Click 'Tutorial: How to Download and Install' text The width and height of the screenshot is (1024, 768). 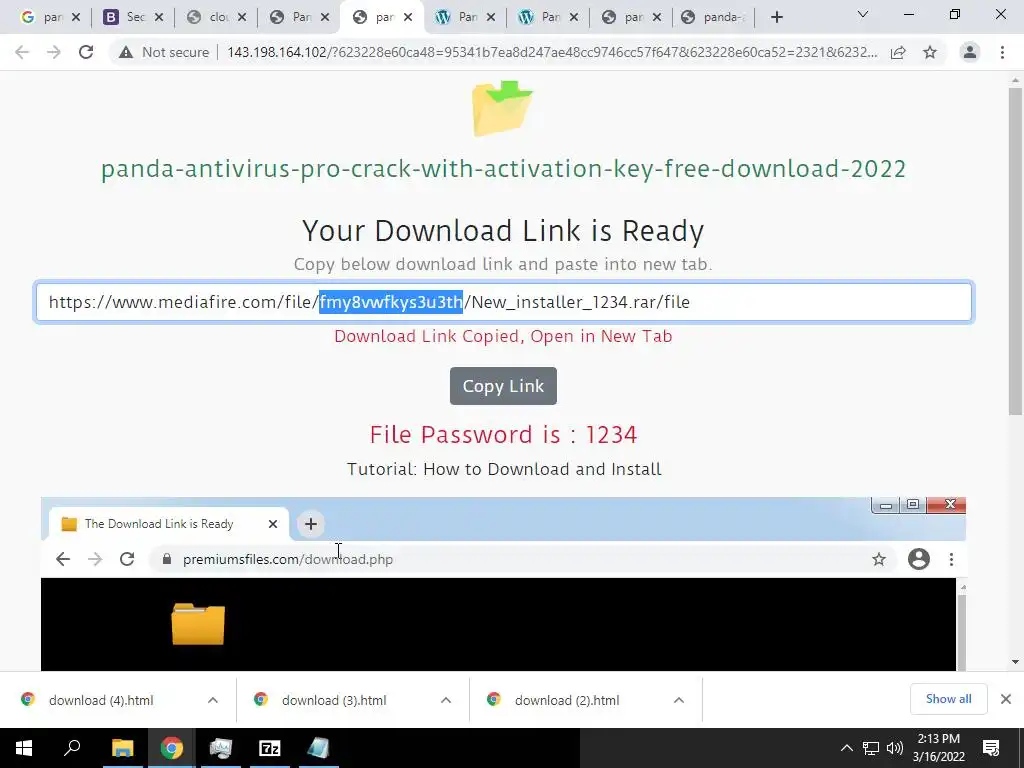pos(504,469)
